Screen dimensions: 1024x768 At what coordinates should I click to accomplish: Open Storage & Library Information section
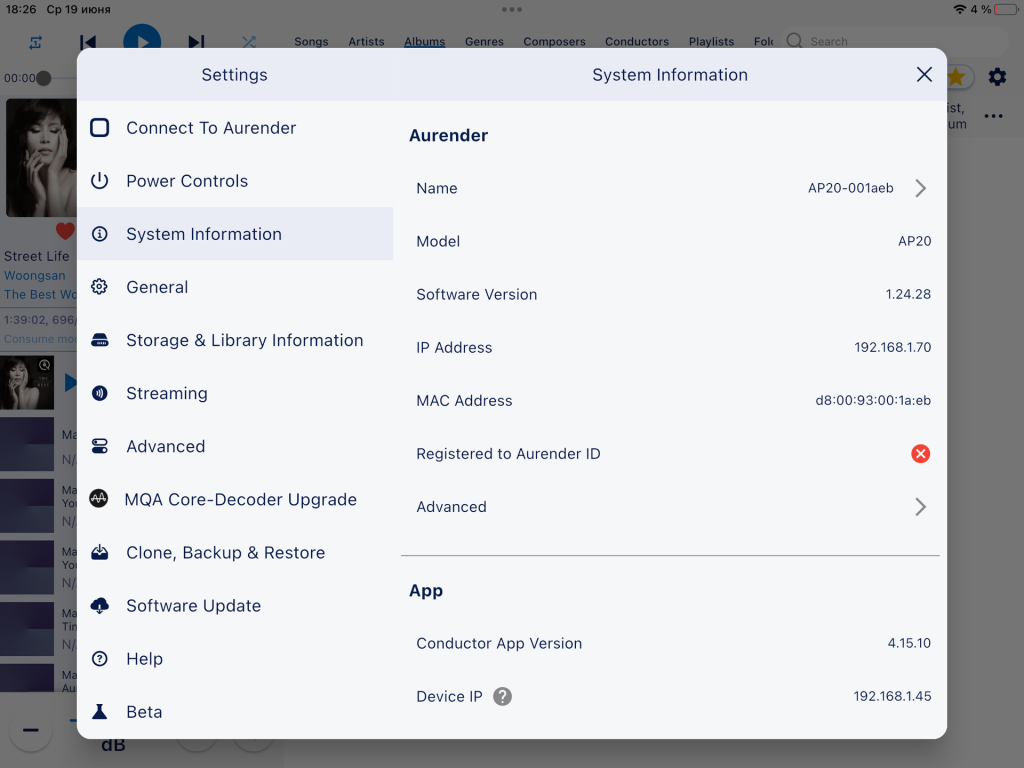pos(235,340)
